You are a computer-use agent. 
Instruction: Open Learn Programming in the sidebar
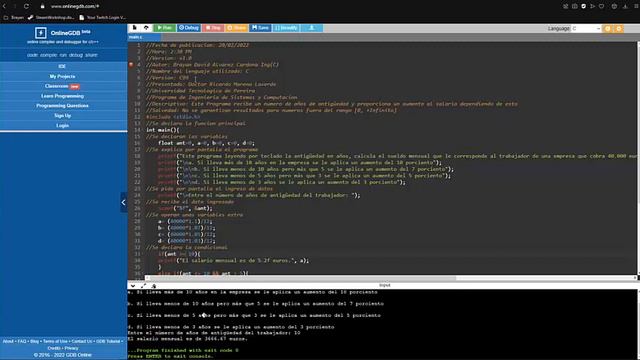click(x=62, y=96)
